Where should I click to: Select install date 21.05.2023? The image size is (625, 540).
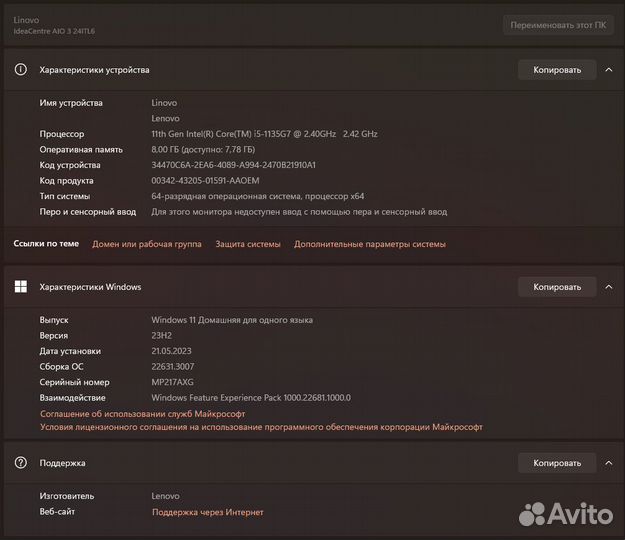(x=171, y=351)
